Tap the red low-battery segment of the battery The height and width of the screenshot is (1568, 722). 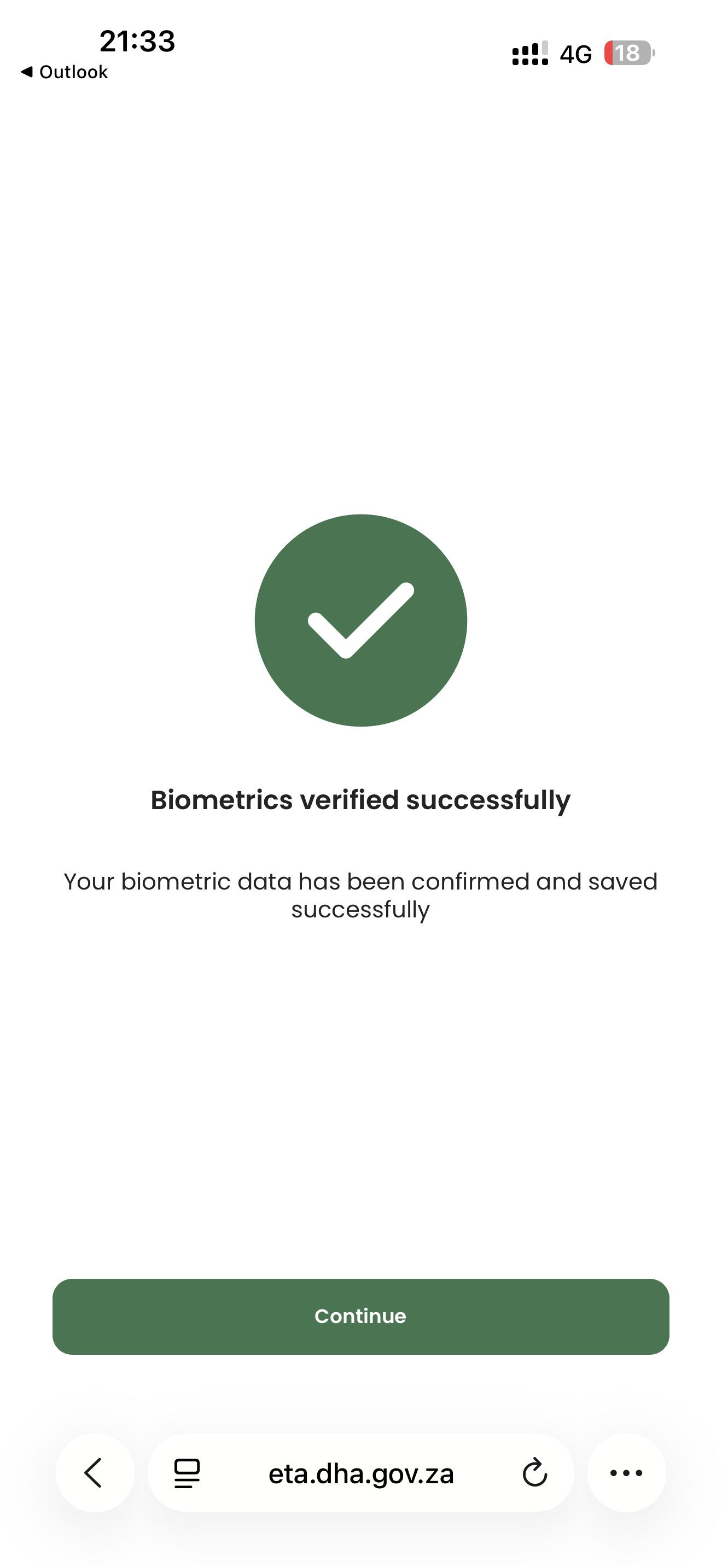tap(608, 53)
